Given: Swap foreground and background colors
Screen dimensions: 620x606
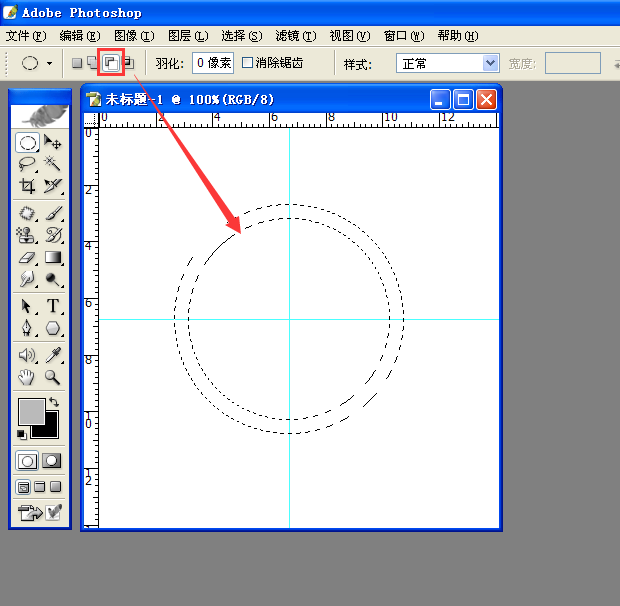Looking at the screenshot, I should (x=54, y=402).
